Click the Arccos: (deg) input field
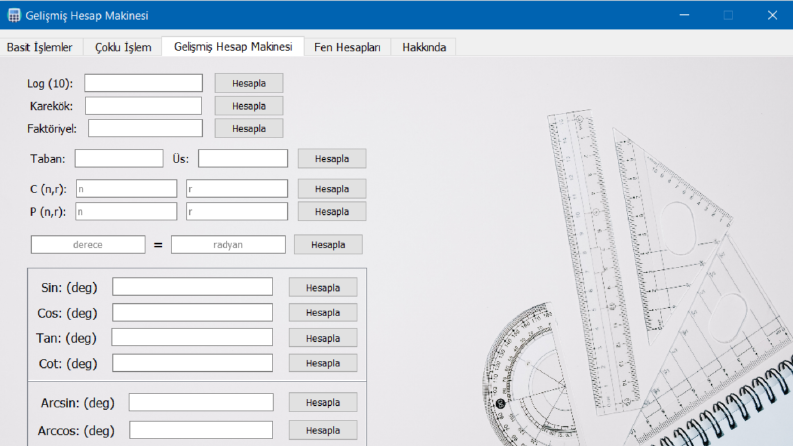This screenshot has width=793, height=446. (x=201, y=430)
